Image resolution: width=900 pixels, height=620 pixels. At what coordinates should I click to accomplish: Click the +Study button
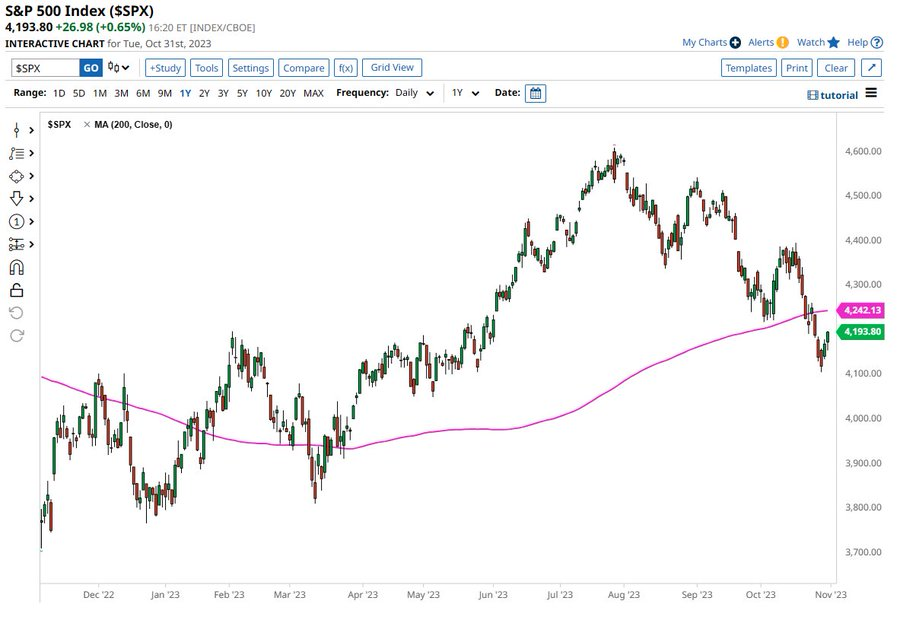165,68
